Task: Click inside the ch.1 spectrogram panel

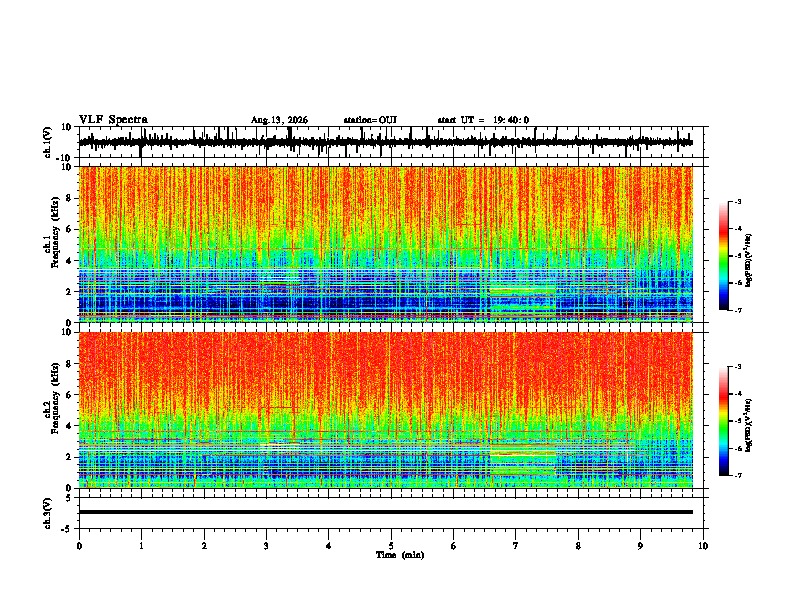Action: (x=386, y=244)
